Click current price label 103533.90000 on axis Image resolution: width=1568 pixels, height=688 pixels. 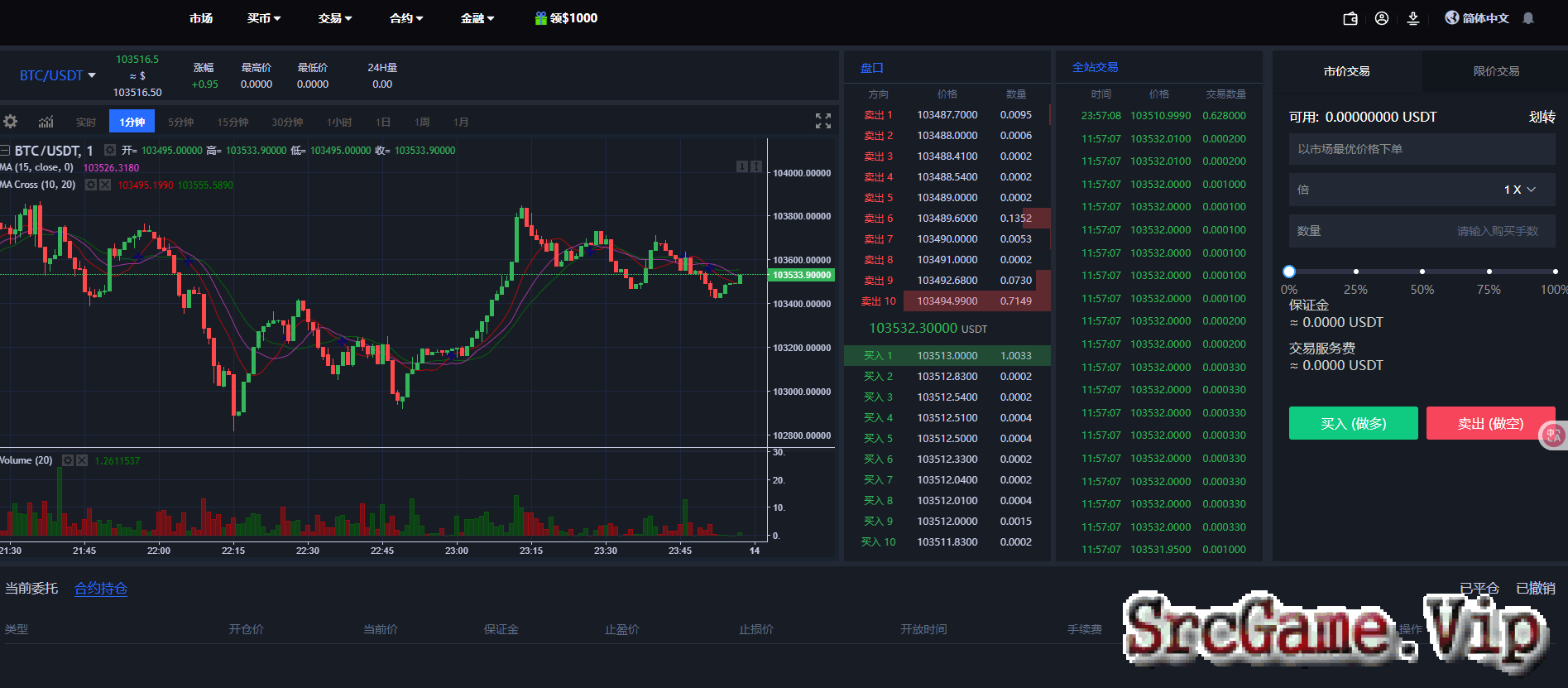(x=802, y=275)
